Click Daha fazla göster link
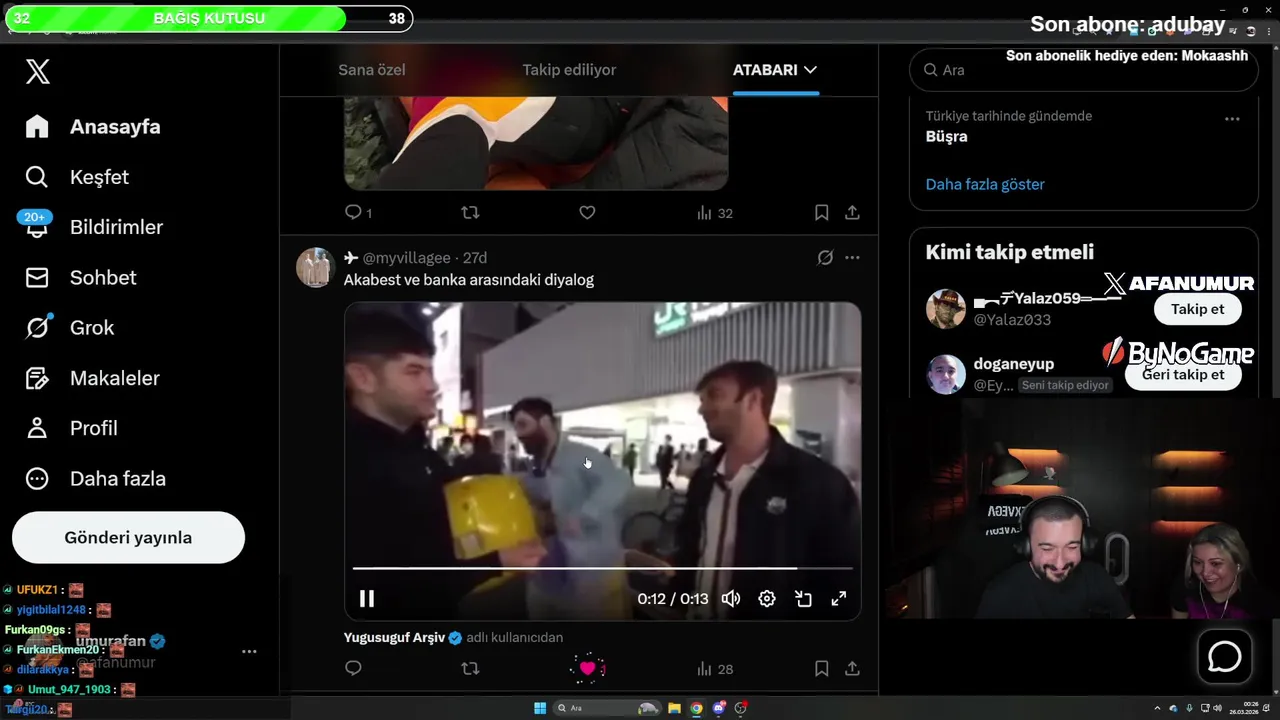 985,184
